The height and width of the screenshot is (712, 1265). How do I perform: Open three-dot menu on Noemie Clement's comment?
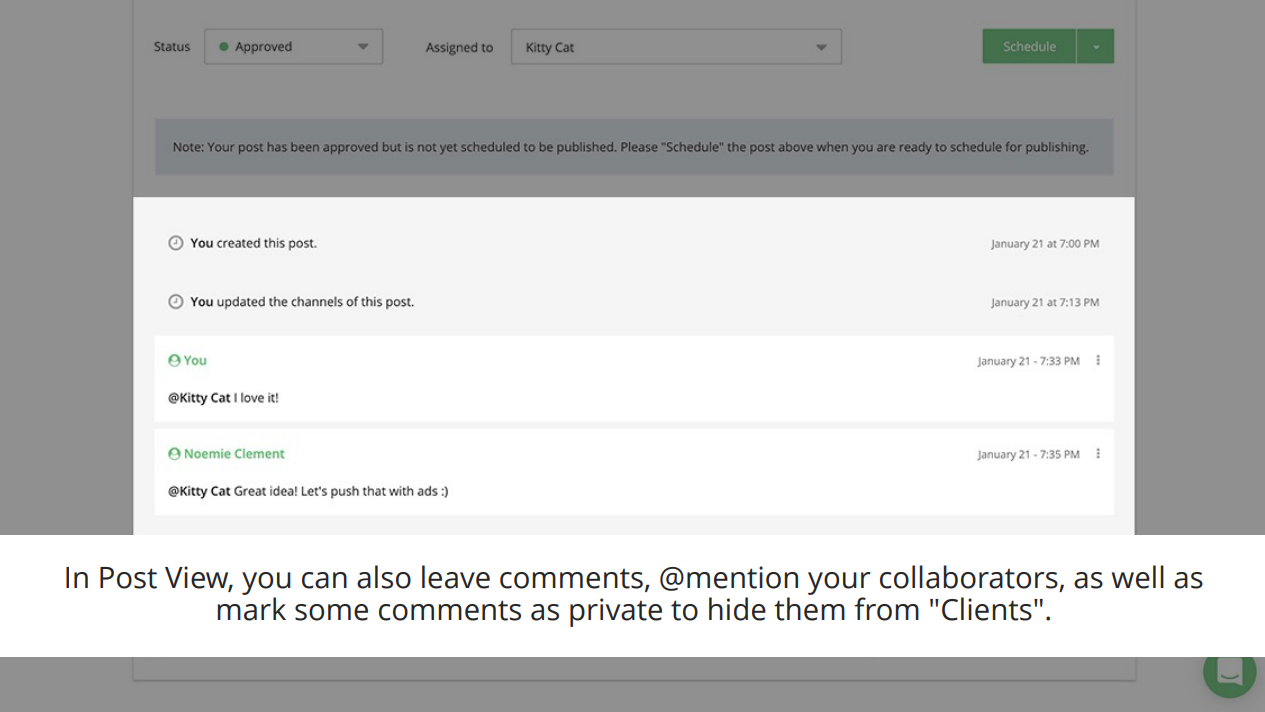(1098, 454)
